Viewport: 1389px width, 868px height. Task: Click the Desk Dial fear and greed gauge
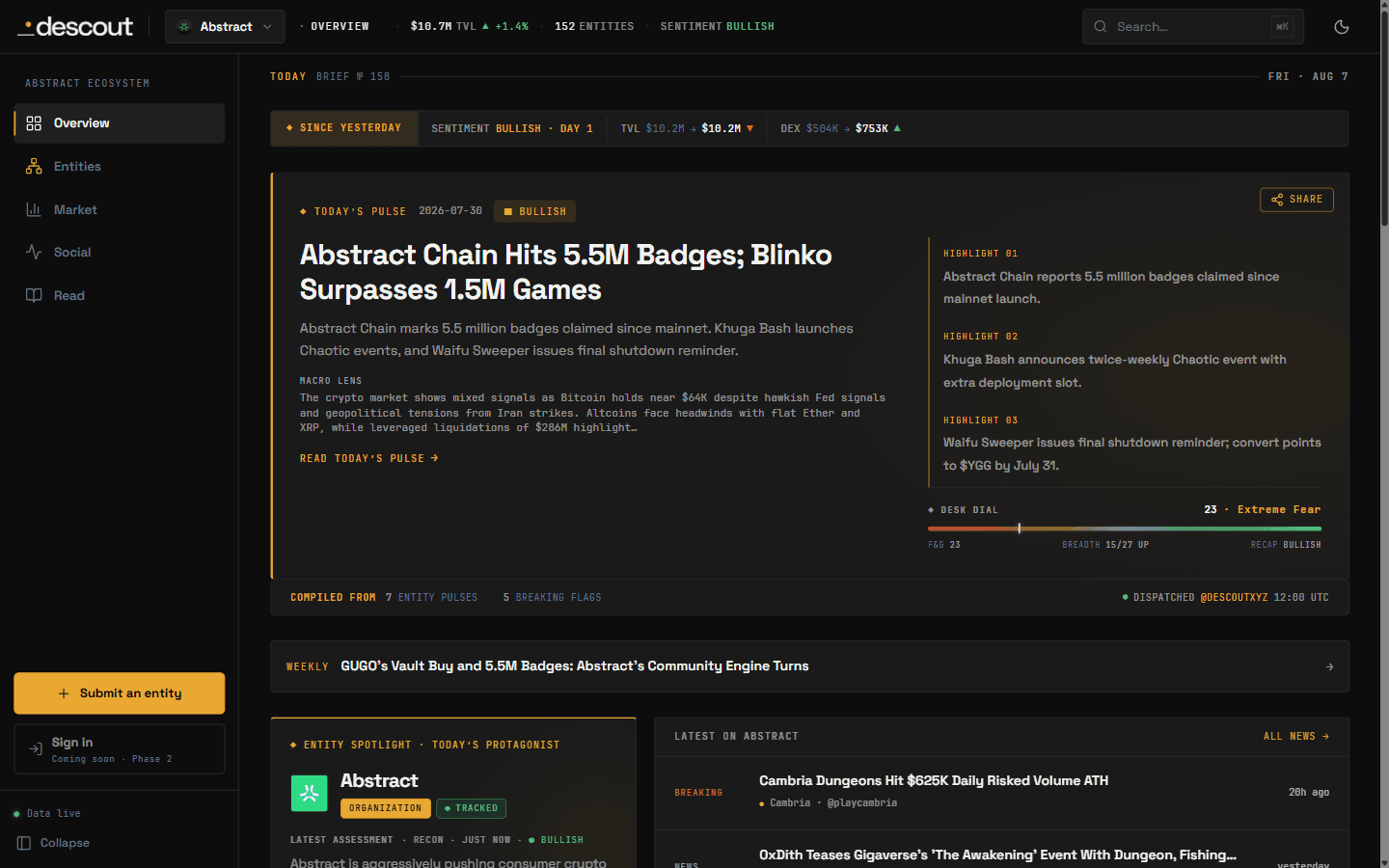click(x=1125, y=529)
